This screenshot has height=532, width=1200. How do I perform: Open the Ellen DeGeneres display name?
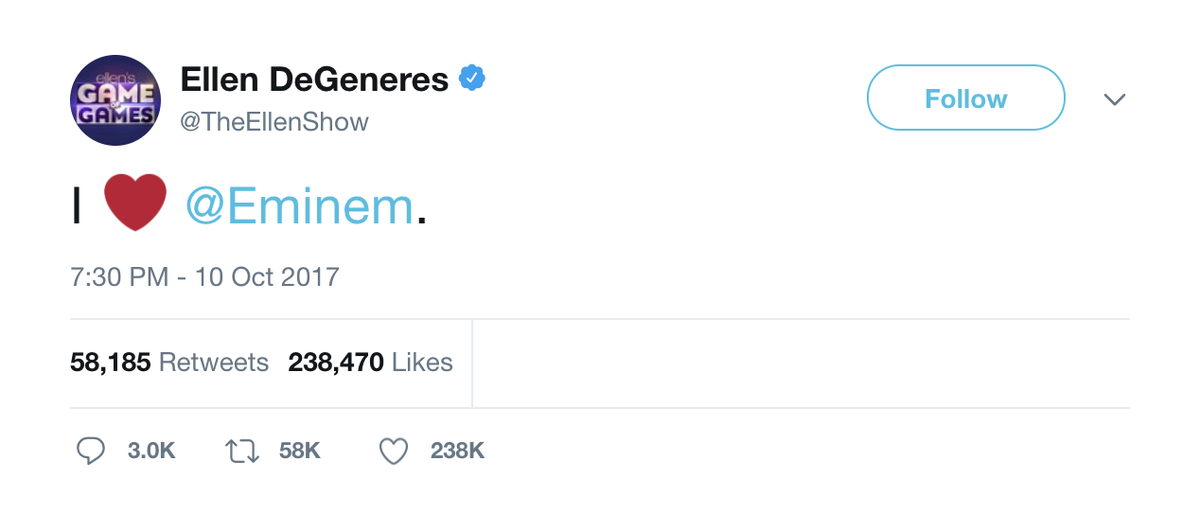[314, 79]
